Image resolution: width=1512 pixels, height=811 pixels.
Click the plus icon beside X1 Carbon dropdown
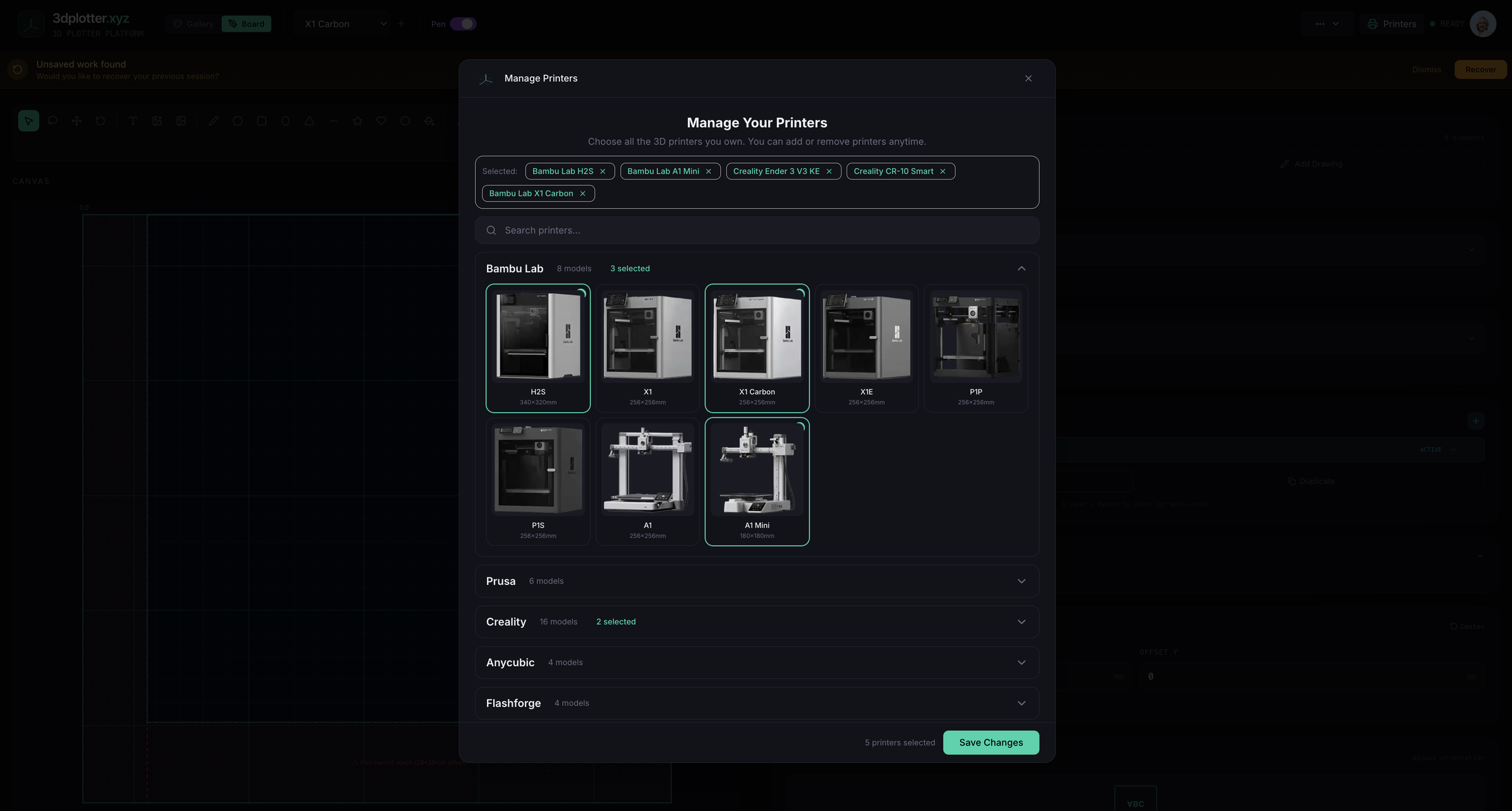pos(401,24)
